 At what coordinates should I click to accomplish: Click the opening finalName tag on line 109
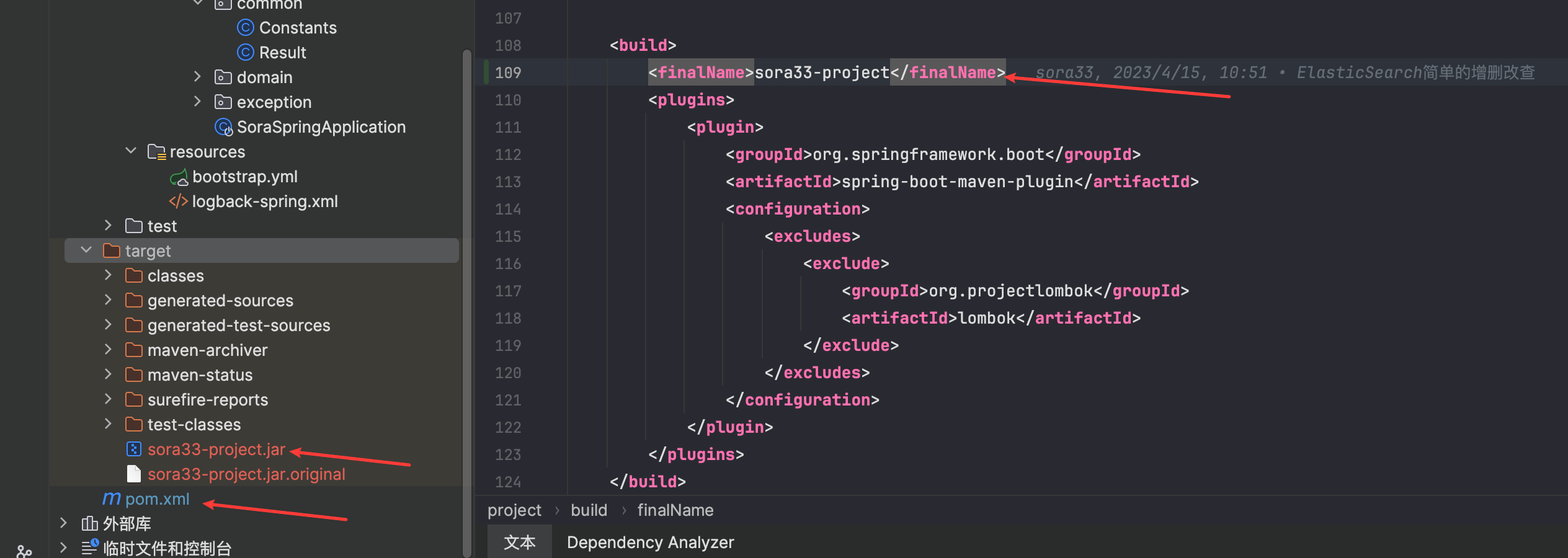[x=701, y=73]
